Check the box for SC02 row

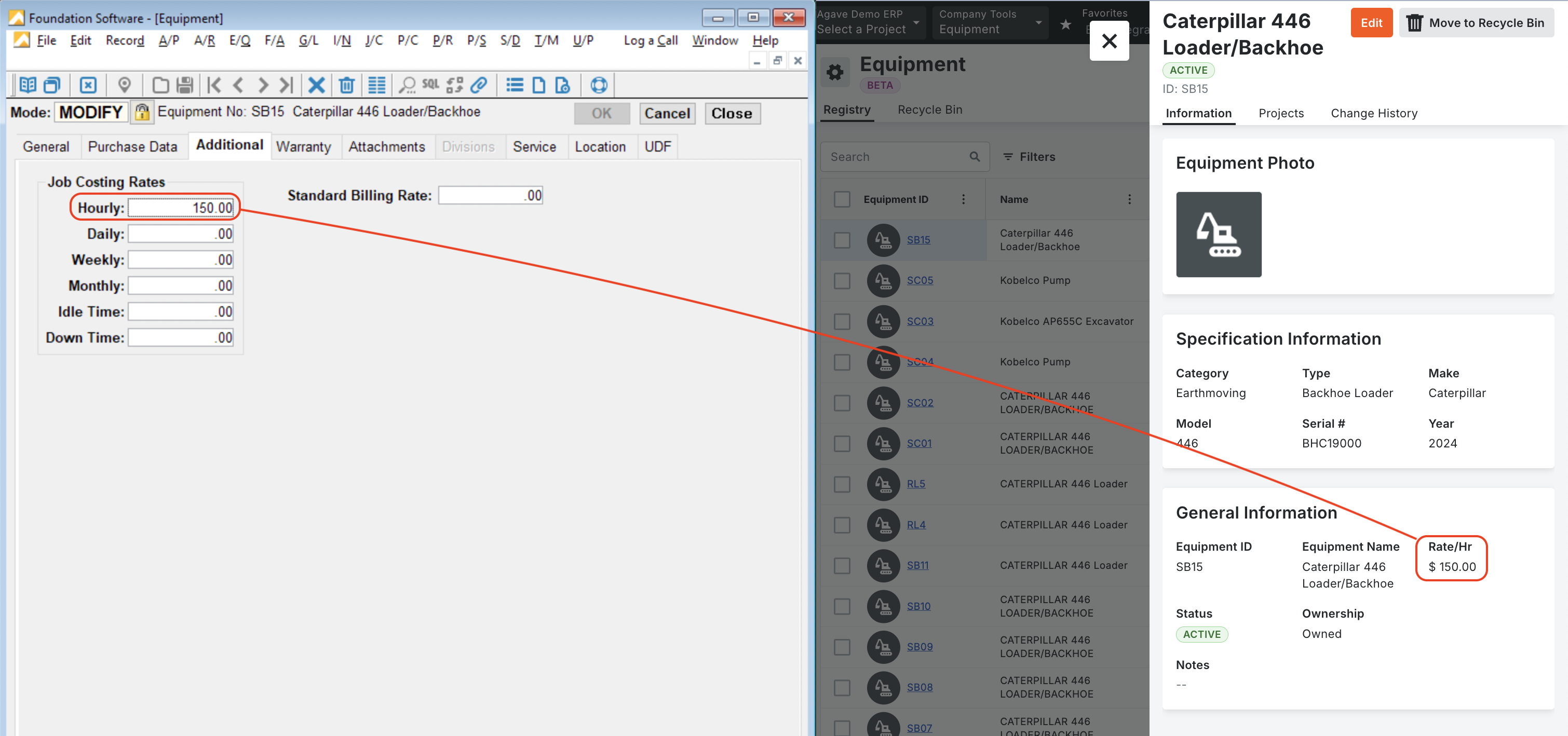pos(842,403)
